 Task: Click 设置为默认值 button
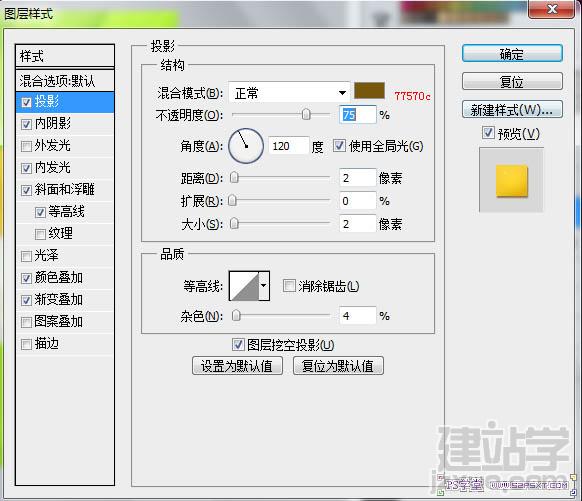[x=237, y=366]
